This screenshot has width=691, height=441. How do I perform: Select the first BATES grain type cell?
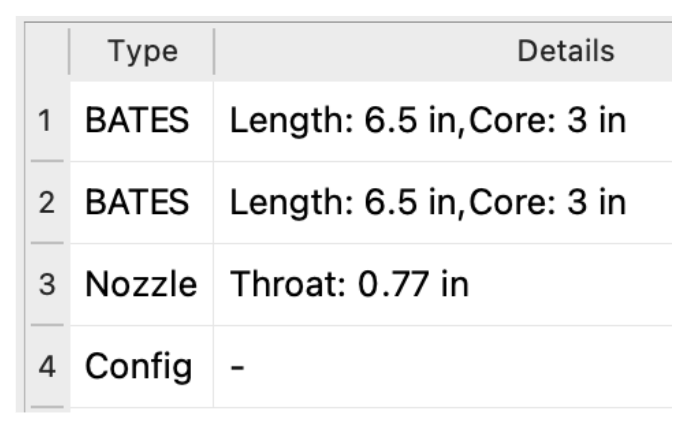(x=142, y=121)
